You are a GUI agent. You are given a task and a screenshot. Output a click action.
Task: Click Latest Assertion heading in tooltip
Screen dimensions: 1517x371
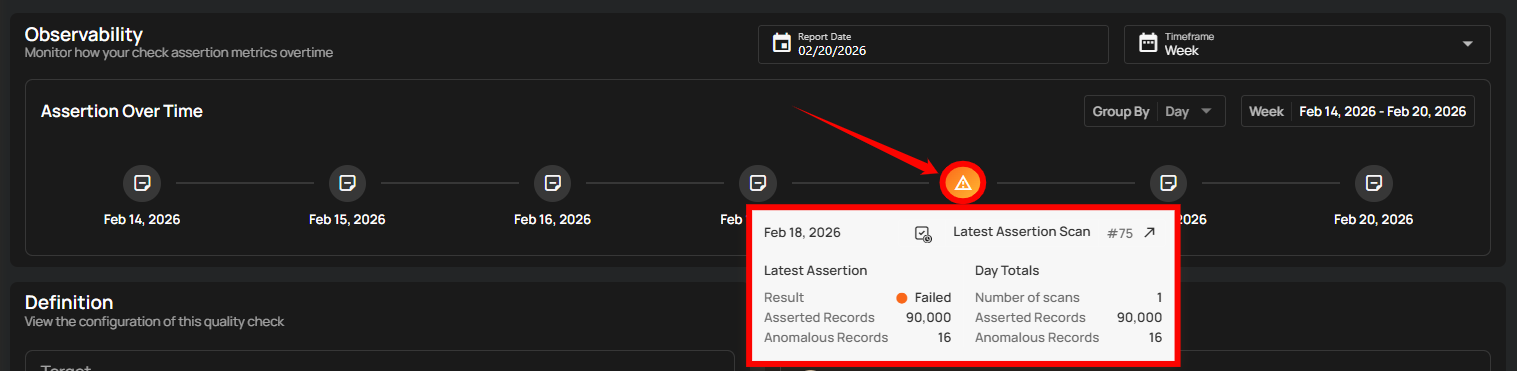click(x=815, y=270)
